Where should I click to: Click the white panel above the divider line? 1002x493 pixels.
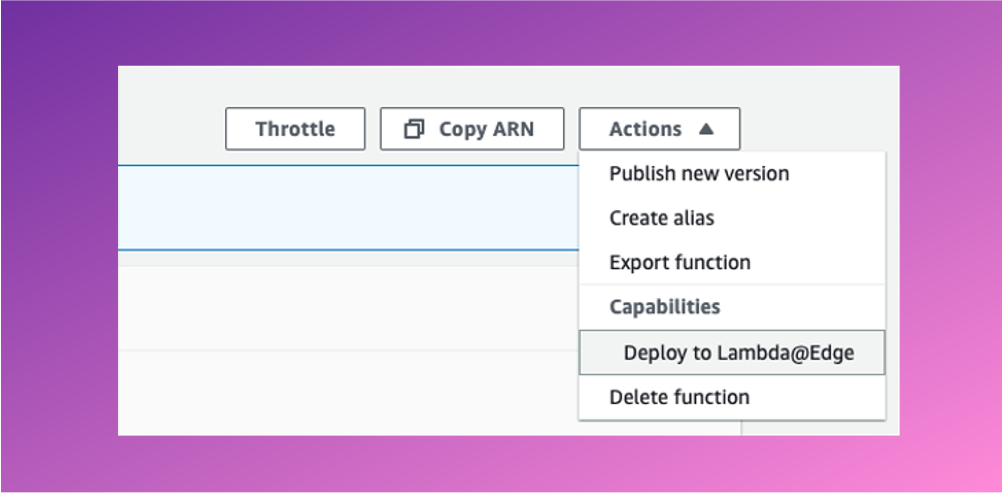coord(348,308)
